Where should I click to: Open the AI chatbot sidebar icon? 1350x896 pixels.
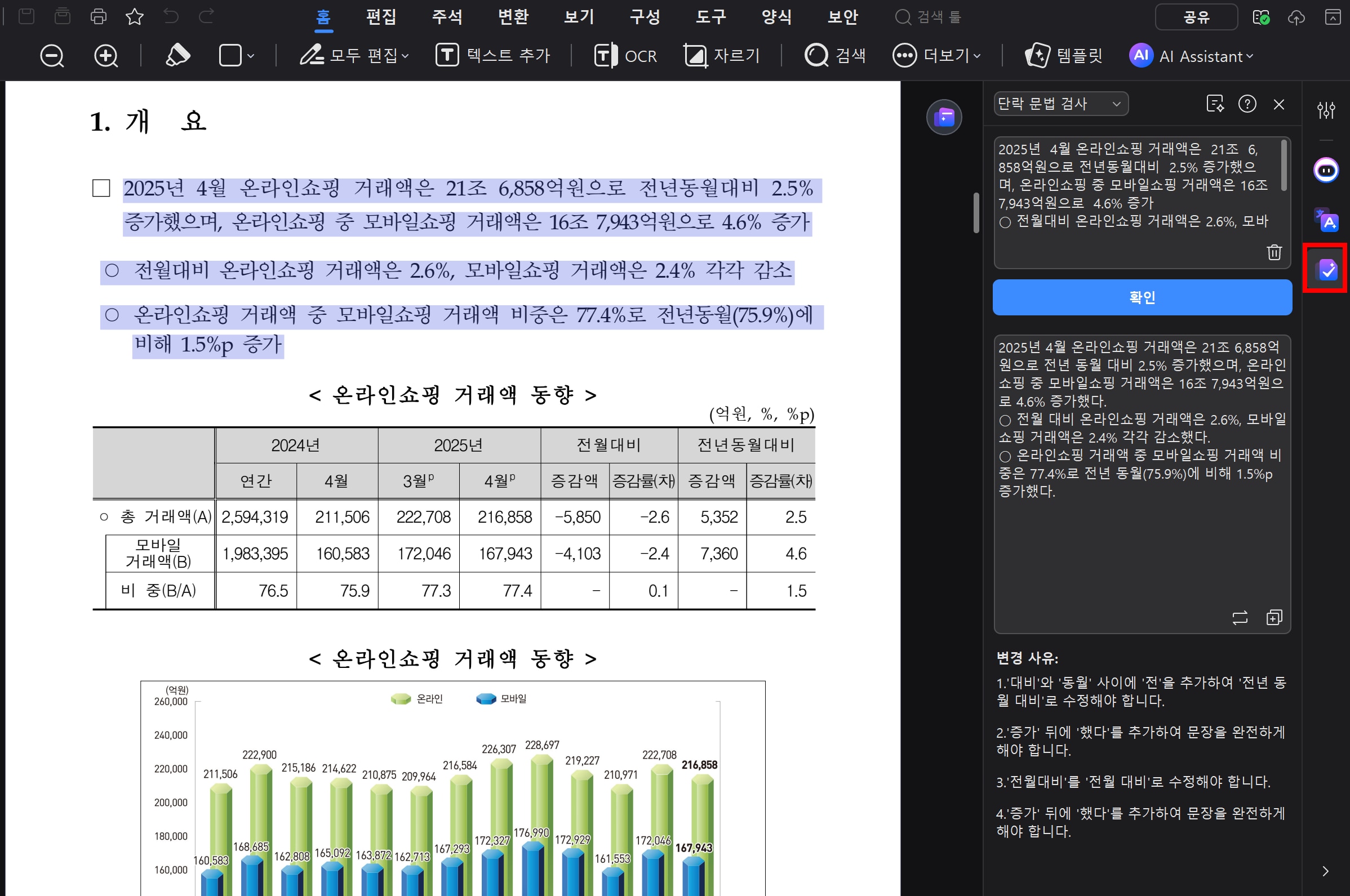[1326, 170]
